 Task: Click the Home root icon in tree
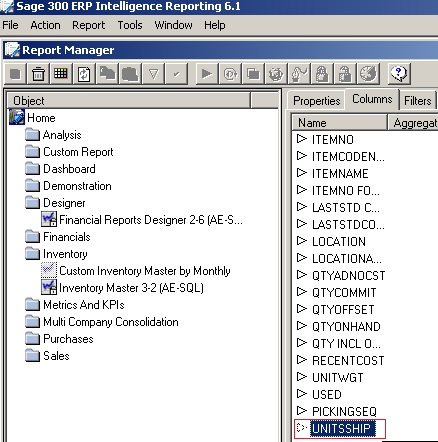coord(17,117)
